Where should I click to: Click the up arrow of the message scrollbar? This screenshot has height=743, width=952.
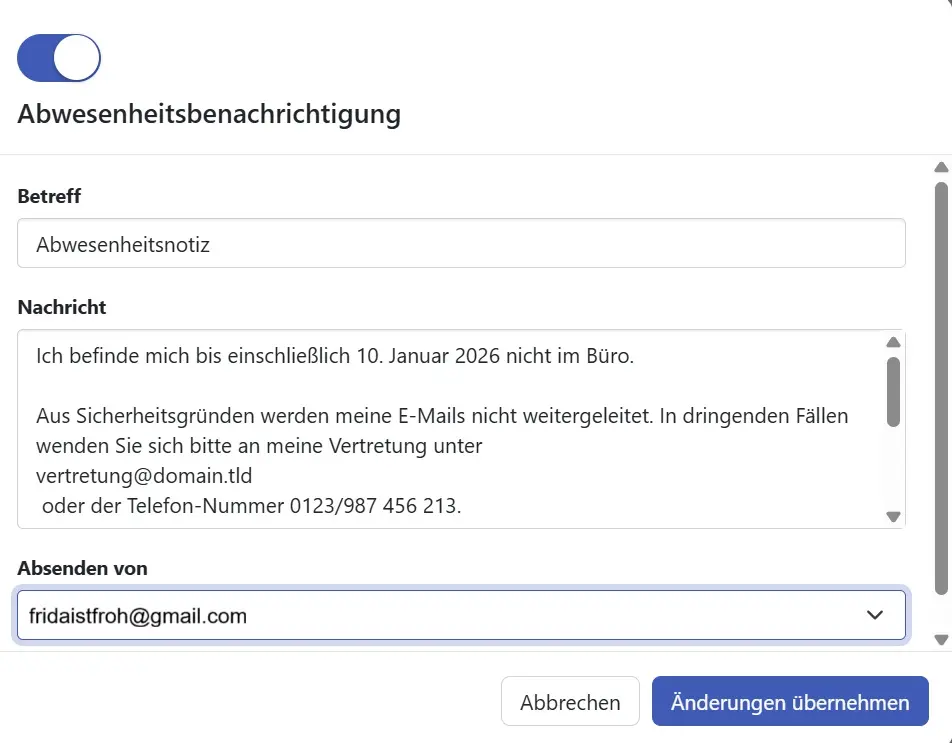pos(893,340)
